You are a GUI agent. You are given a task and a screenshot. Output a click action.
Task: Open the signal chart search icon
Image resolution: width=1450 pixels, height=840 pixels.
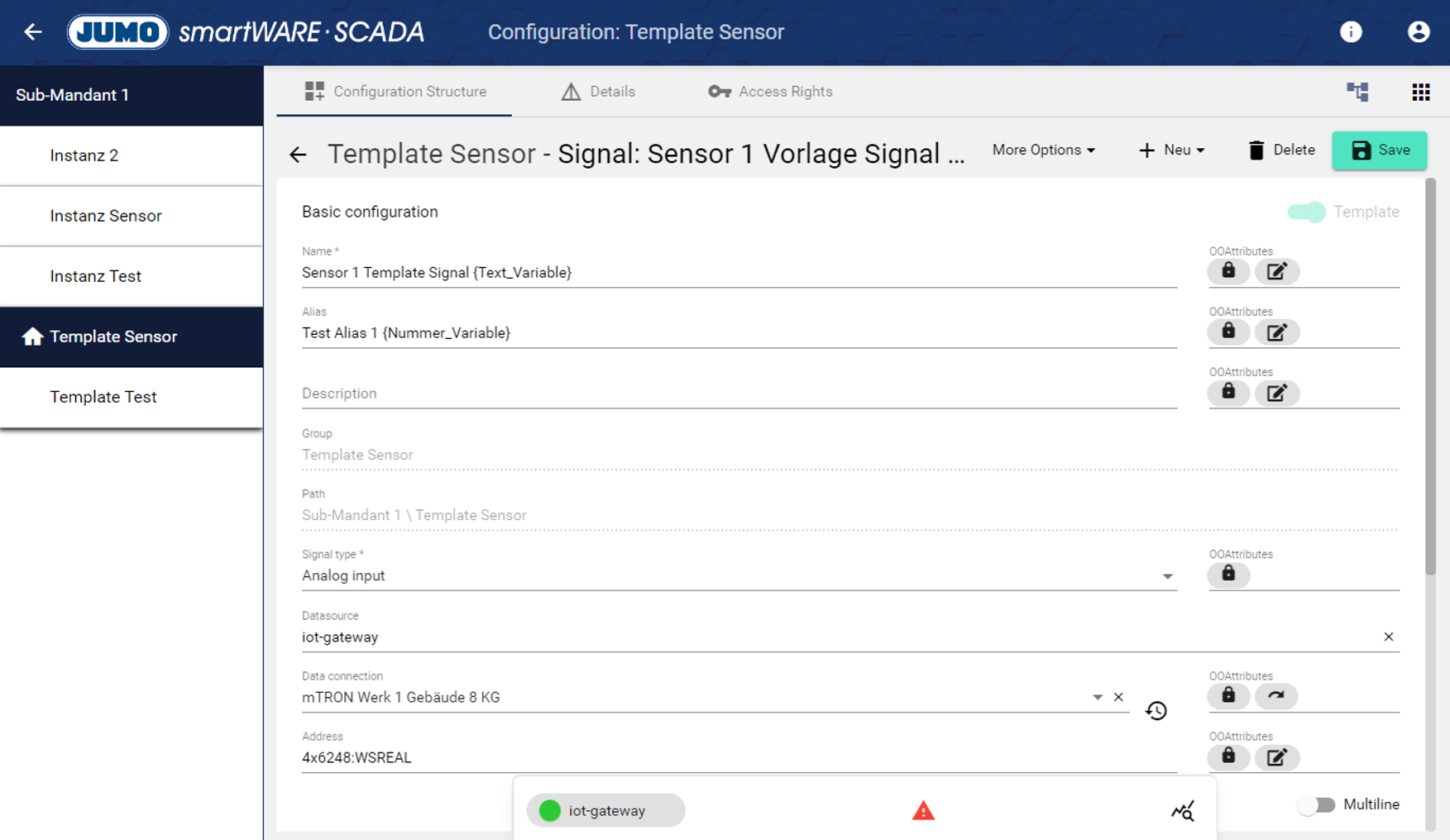pyautogui.click(x=1183, y=811)
